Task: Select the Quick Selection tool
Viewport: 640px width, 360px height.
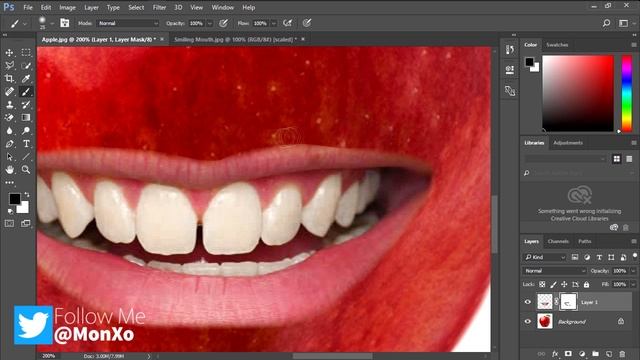Action: click(26, 65)
